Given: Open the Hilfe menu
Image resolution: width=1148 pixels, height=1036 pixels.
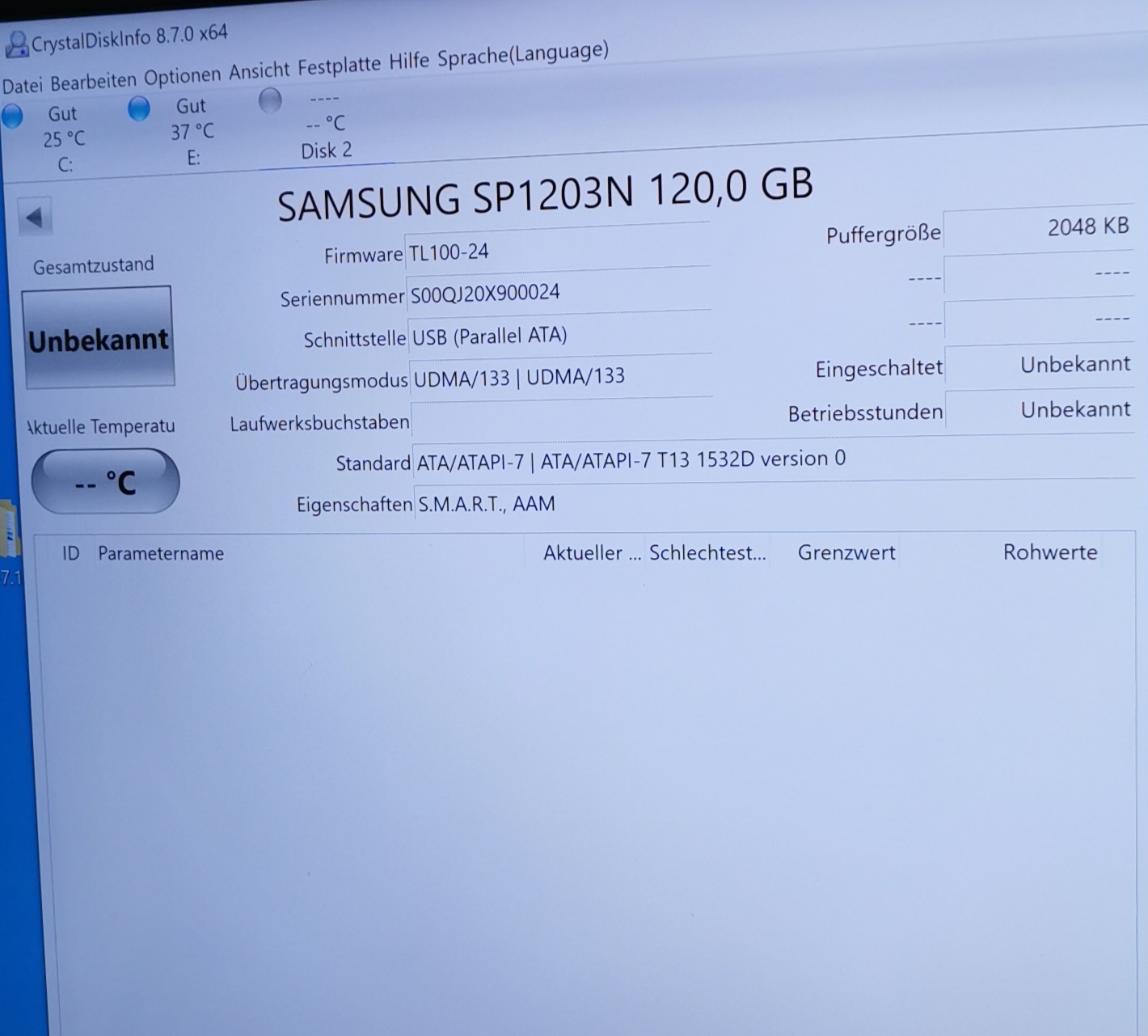Looking at the screenshot, I should point(409,61).
